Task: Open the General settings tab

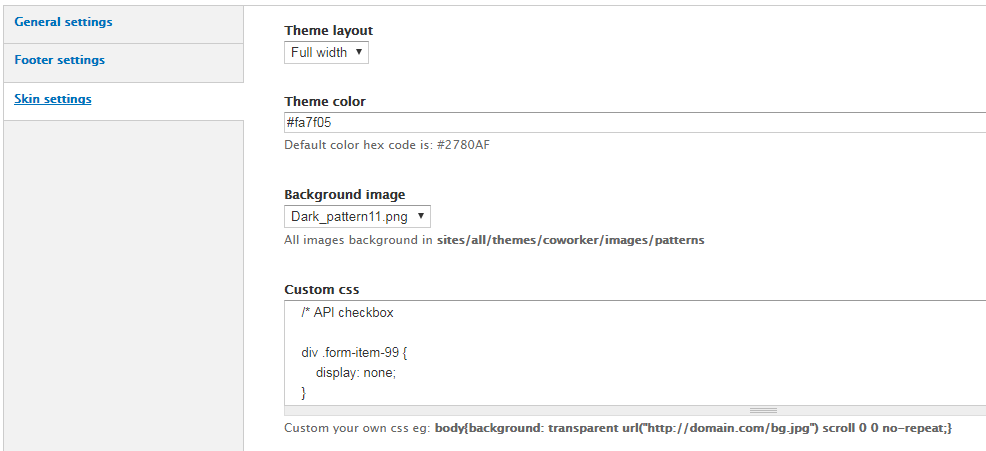Action: [x=63, y=22]
